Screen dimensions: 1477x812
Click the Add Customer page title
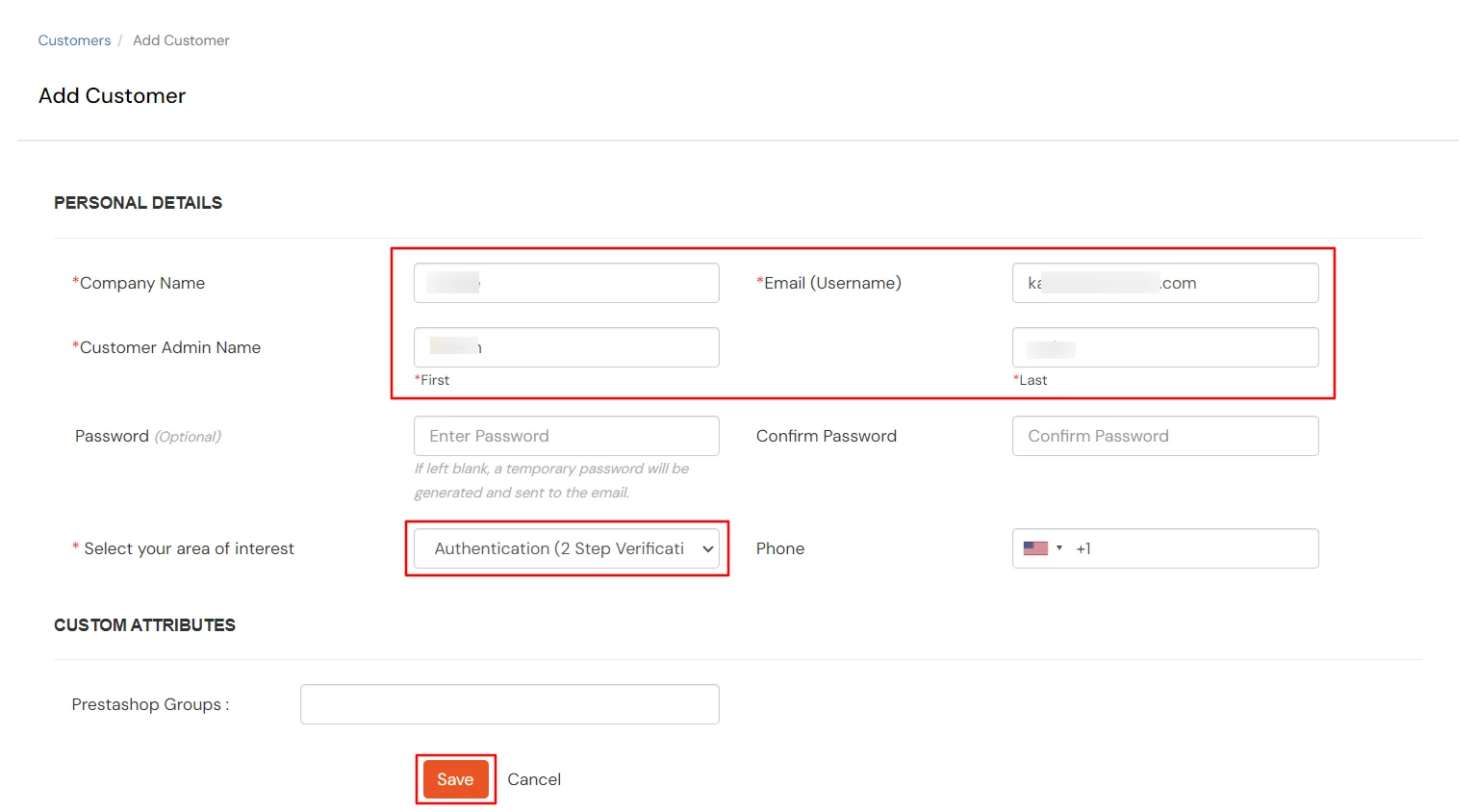[112, 95]
